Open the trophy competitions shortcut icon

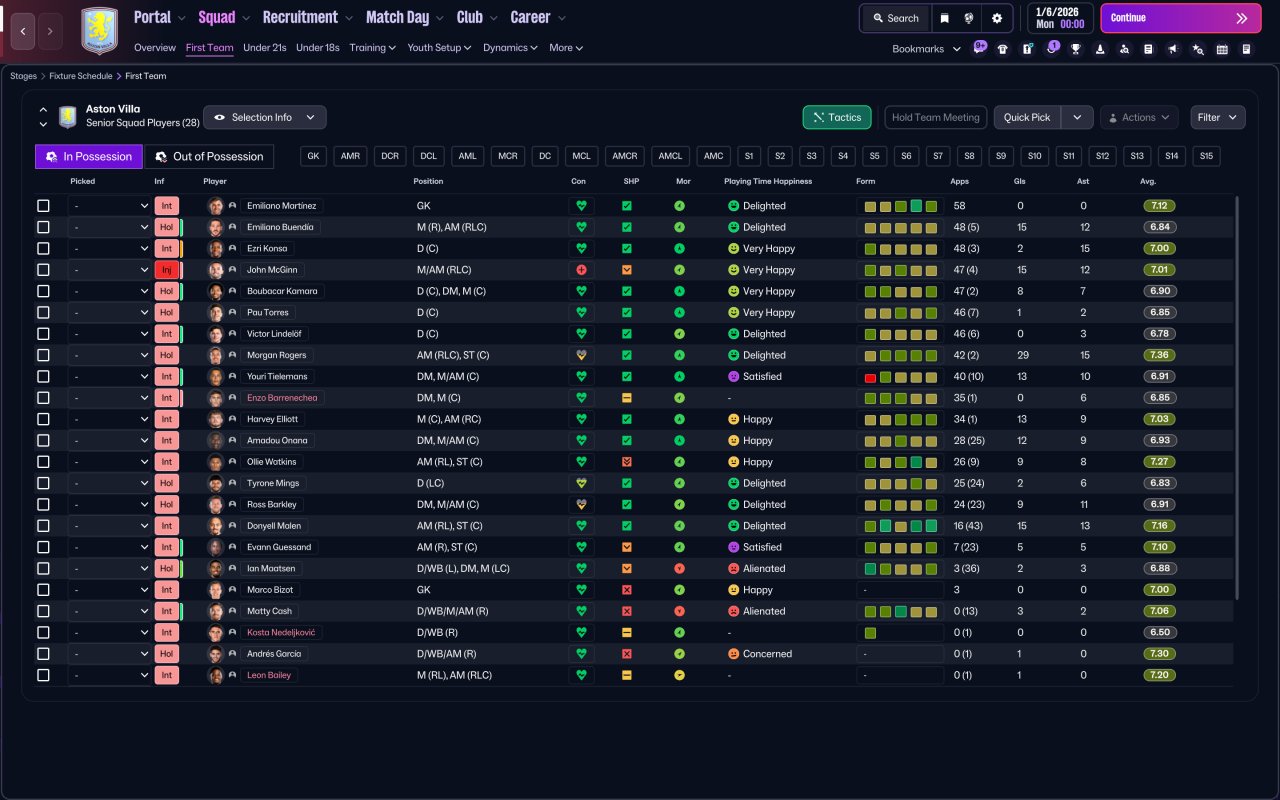1076,49
